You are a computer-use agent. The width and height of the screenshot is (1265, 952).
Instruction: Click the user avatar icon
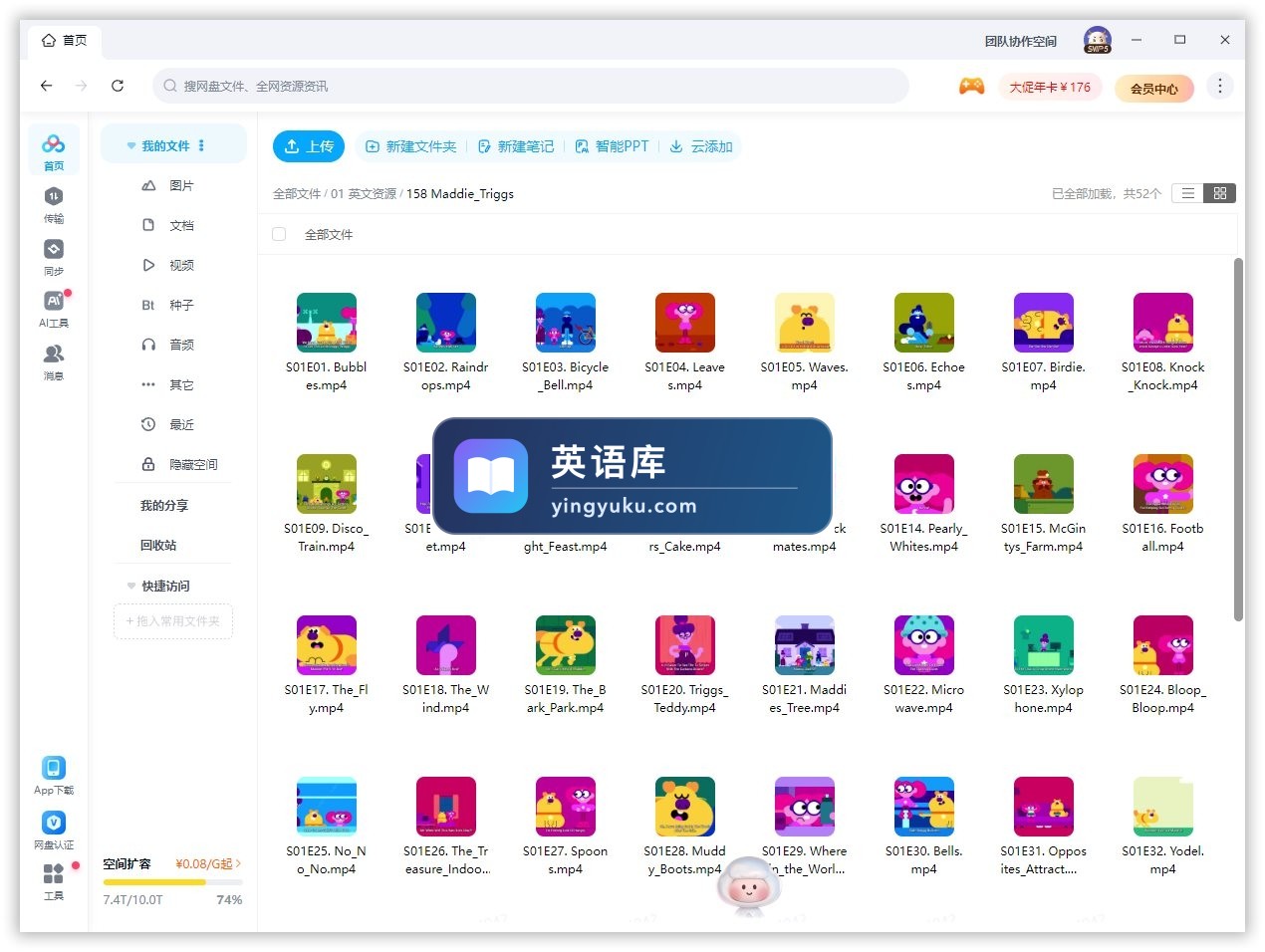pos(1098,40)
